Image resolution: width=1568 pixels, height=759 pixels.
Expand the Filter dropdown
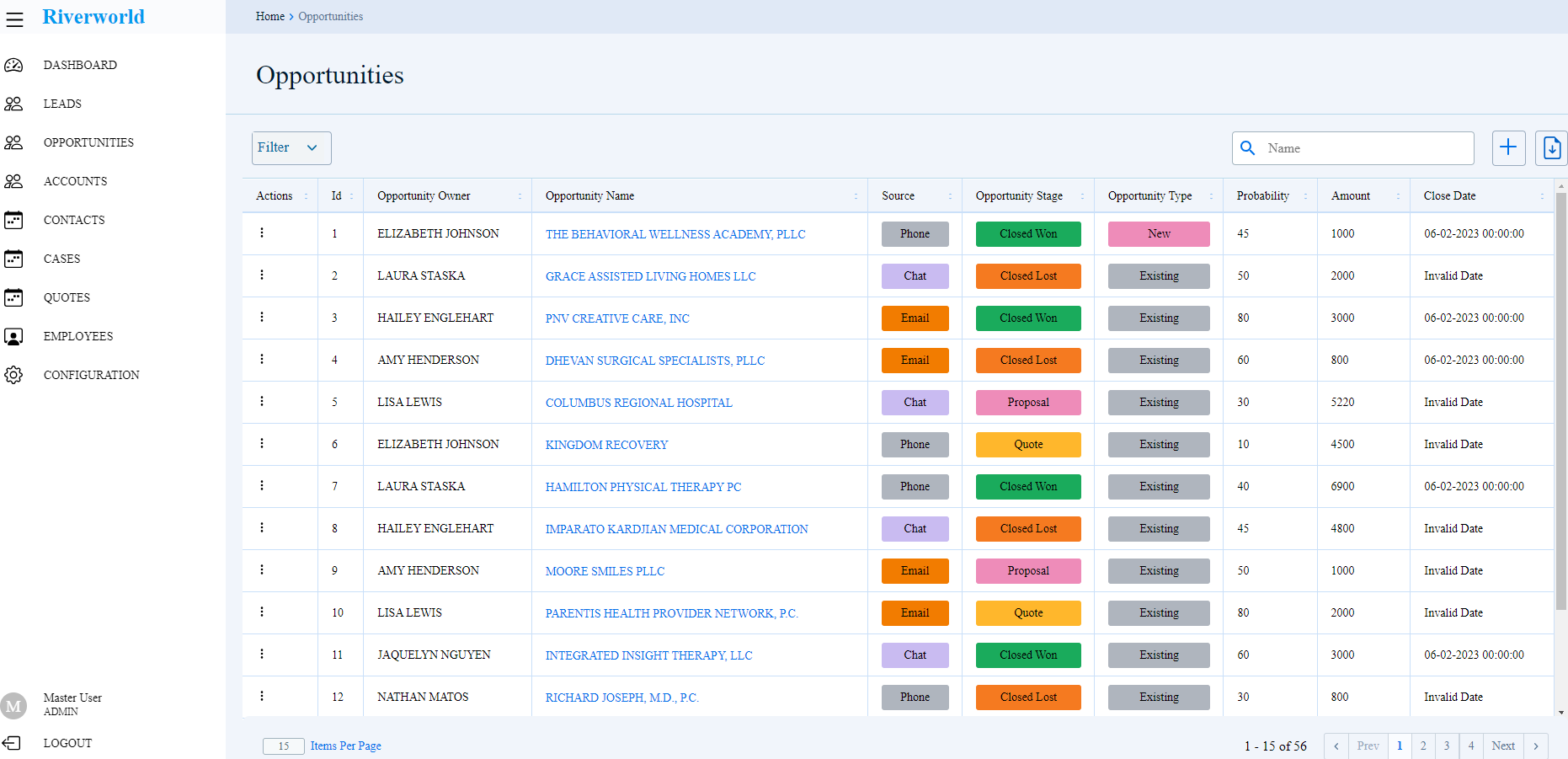pyautogui.click(x=291, y=148)
